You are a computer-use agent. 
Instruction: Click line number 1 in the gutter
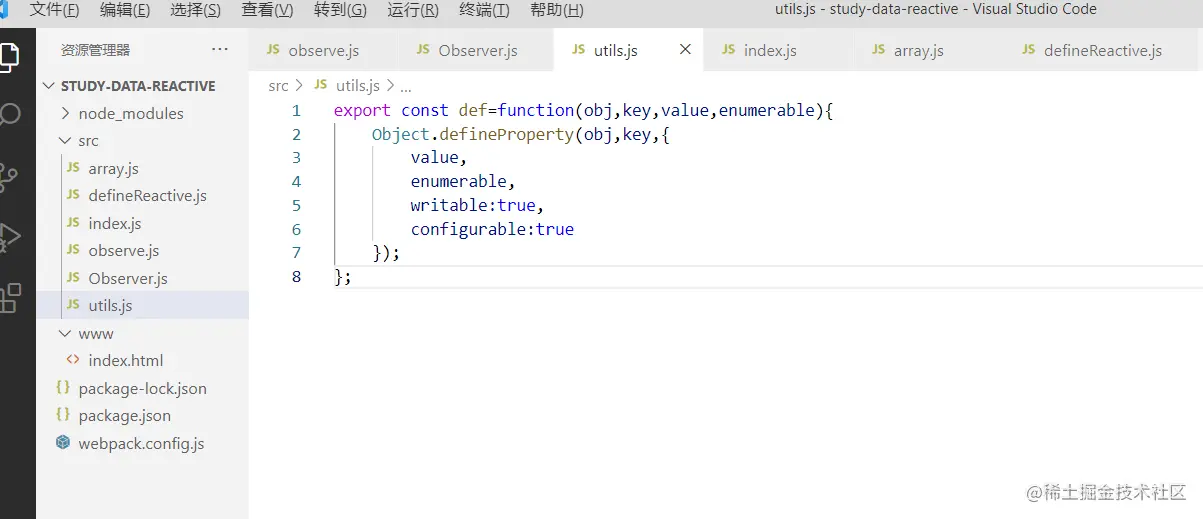coord(296,111)
